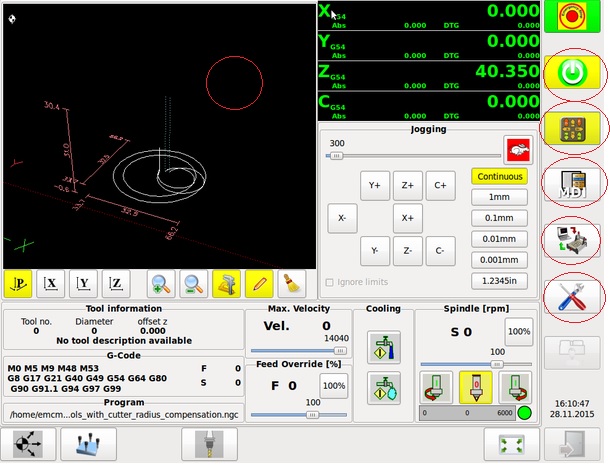
Task: Select 0.1mm jog increment
Action: 500,218
